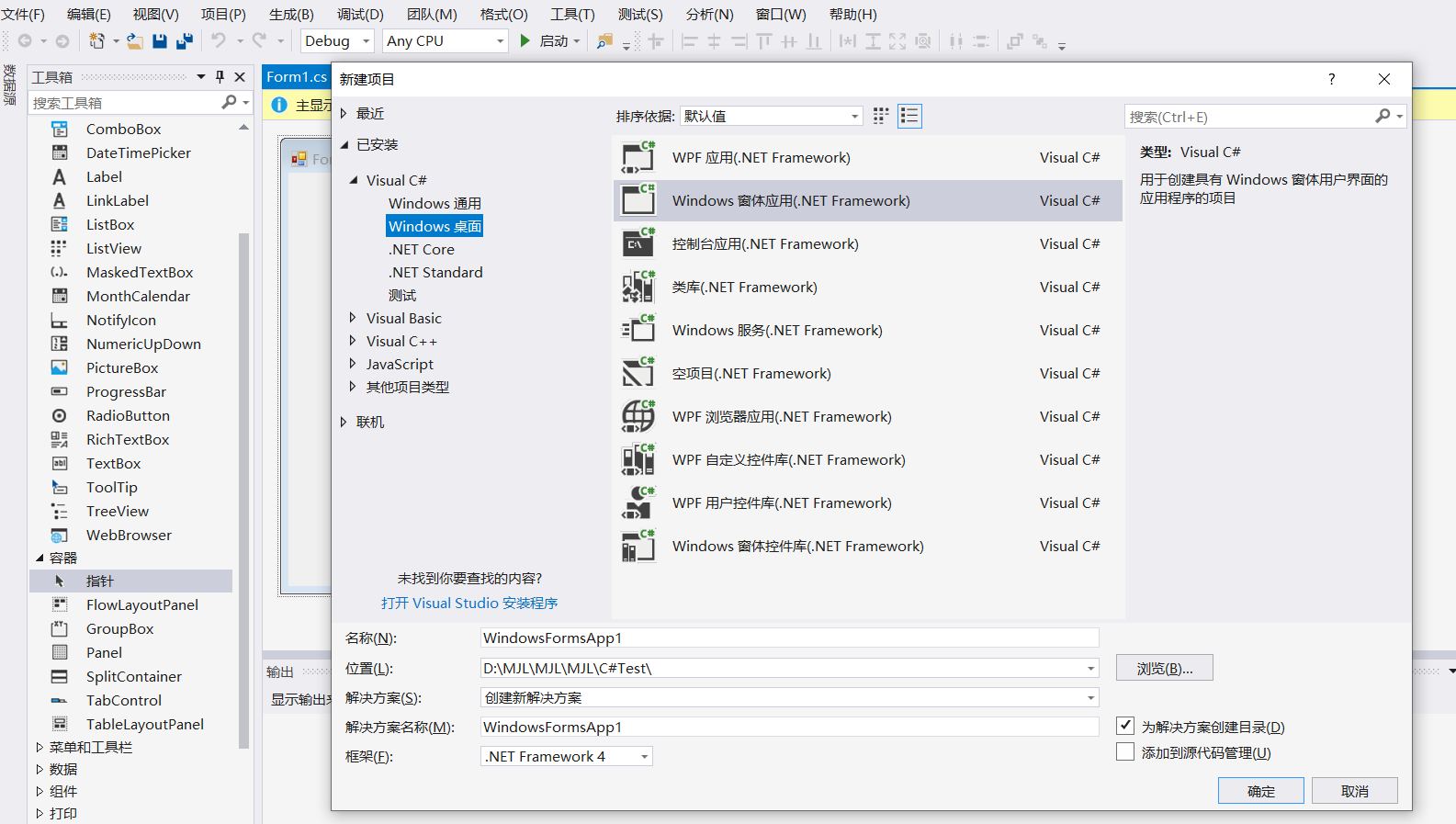1456x824 pixels.
Task: Select the PictureBox control icon in toolbox
Action: [60, 367]
